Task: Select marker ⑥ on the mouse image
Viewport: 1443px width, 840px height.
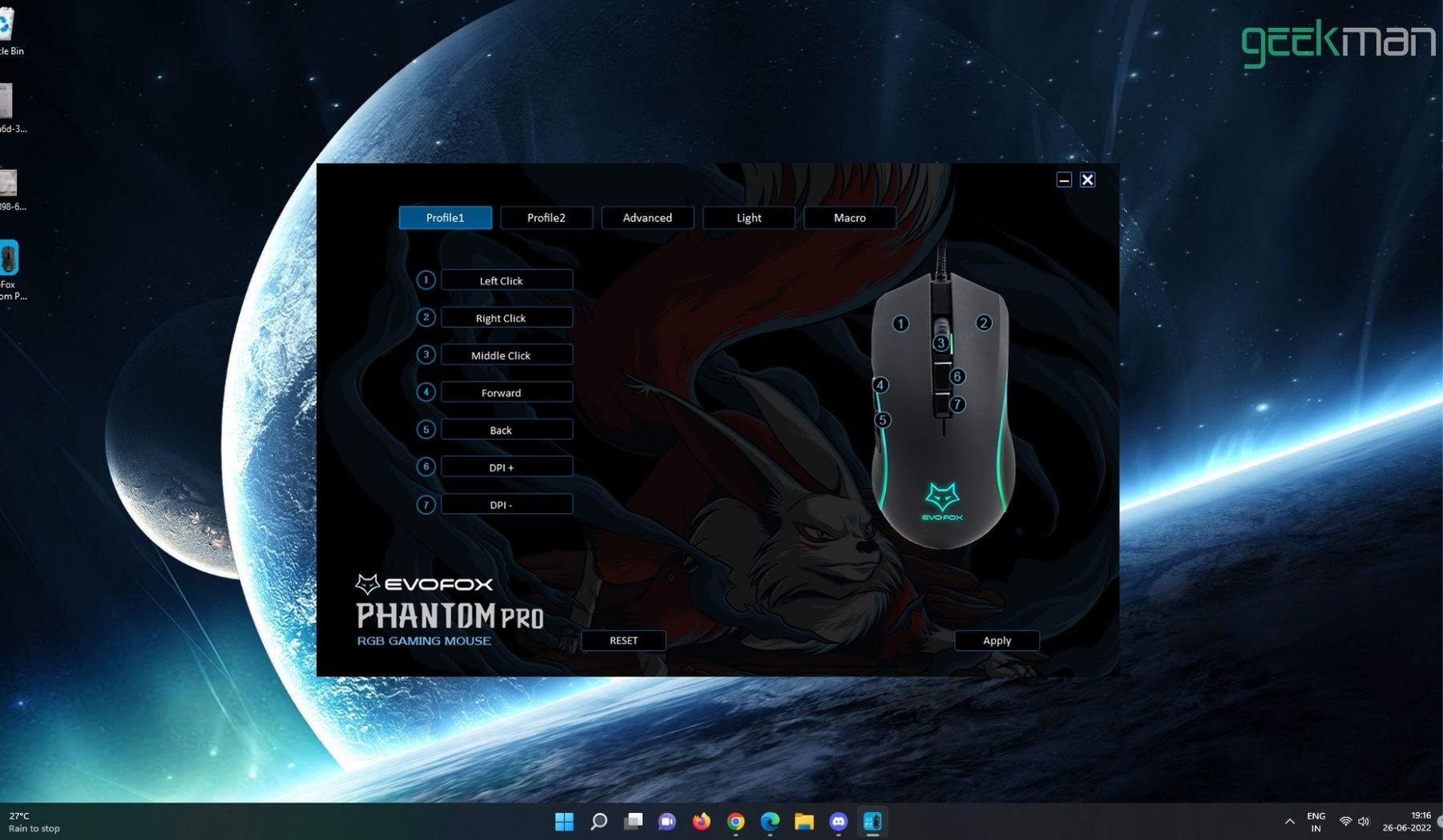Action: pyautogui.click(x=956, y=375)
